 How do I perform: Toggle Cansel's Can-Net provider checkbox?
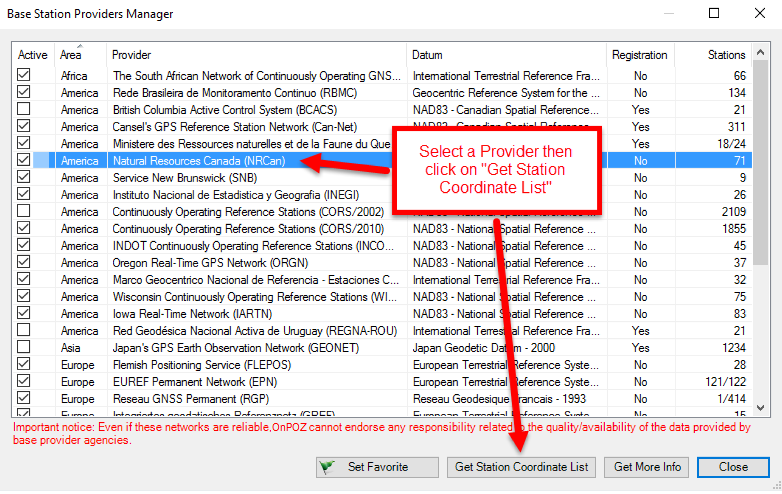click(x=23, y=126)
